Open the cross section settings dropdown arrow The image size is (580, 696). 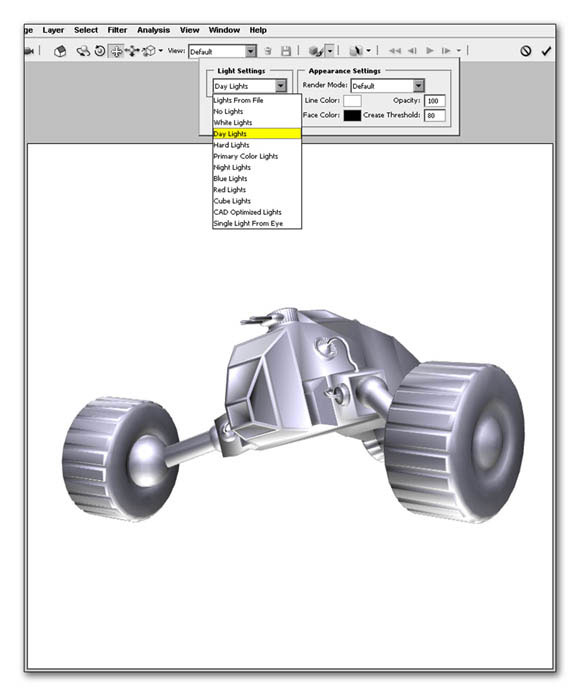point(368,51)
